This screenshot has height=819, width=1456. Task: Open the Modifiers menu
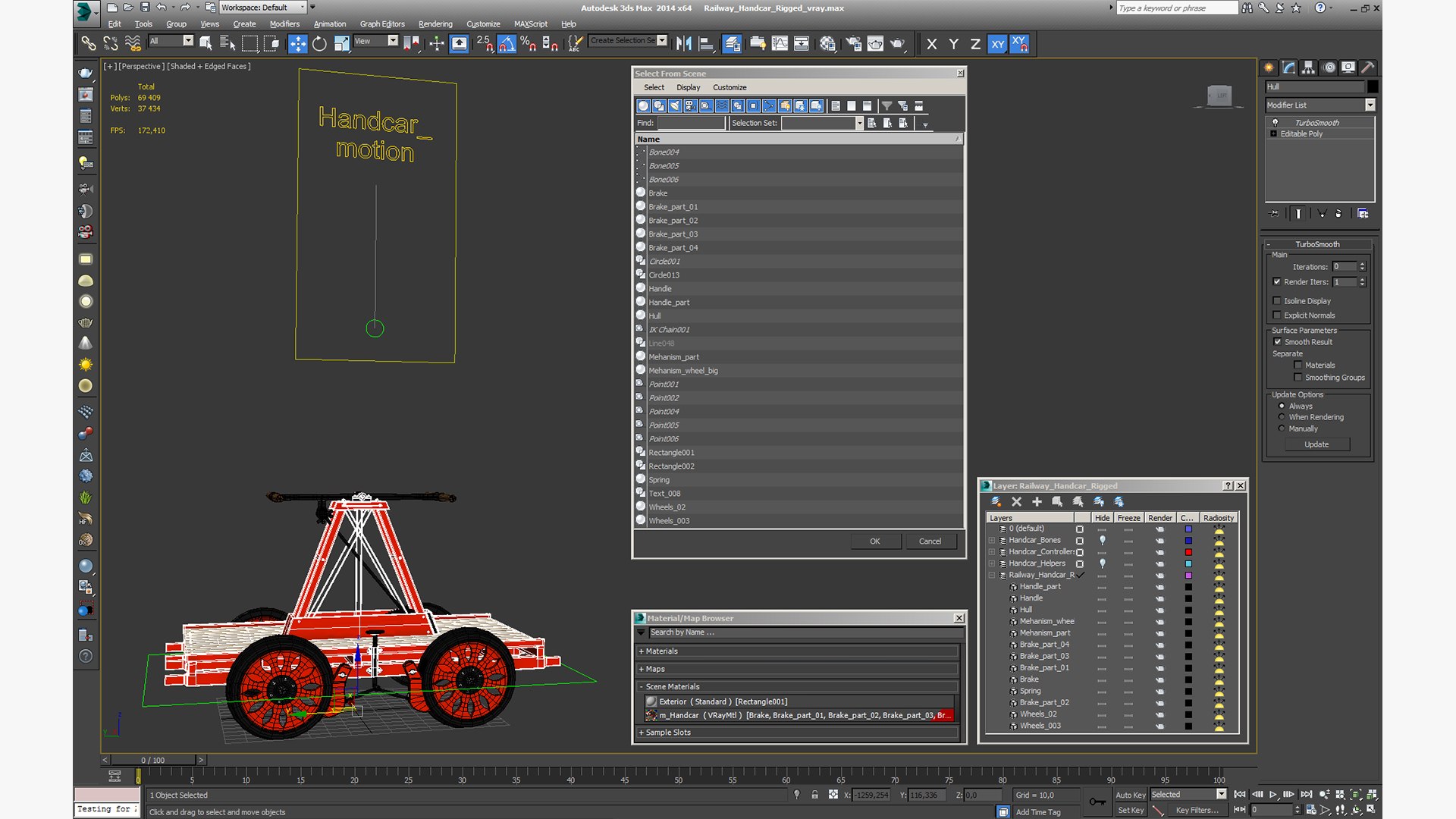pos(284,24)
